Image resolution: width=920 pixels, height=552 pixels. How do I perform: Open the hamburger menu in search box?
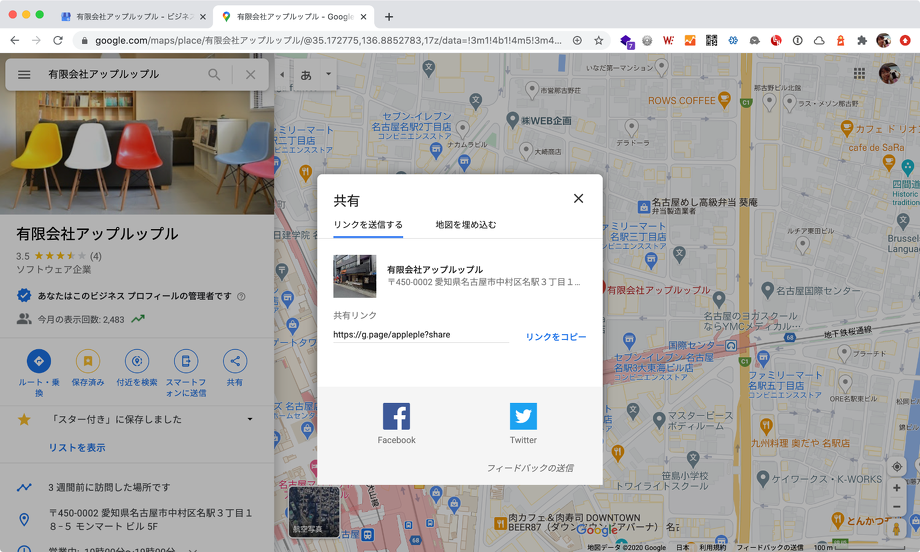coord(24,75)
